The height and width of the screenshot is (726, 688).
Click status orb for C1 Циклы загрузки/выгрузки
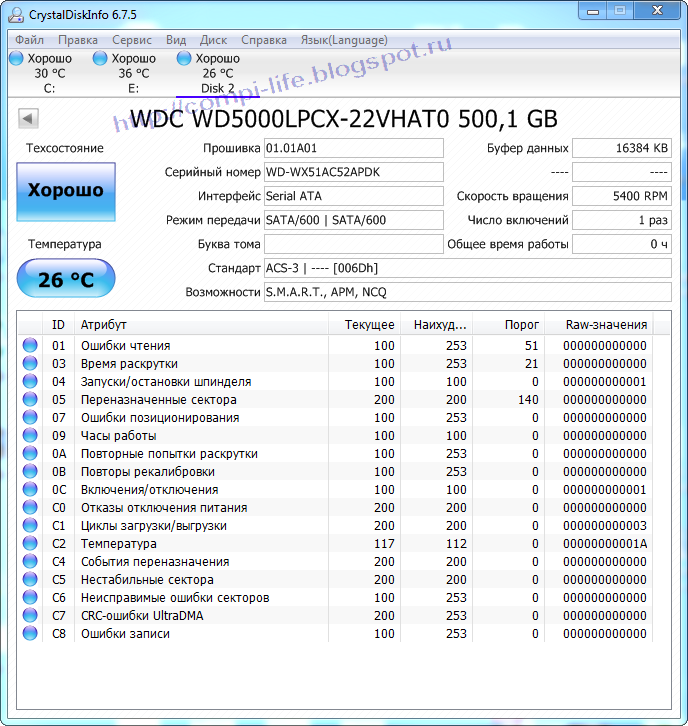[x=30, y=526]
